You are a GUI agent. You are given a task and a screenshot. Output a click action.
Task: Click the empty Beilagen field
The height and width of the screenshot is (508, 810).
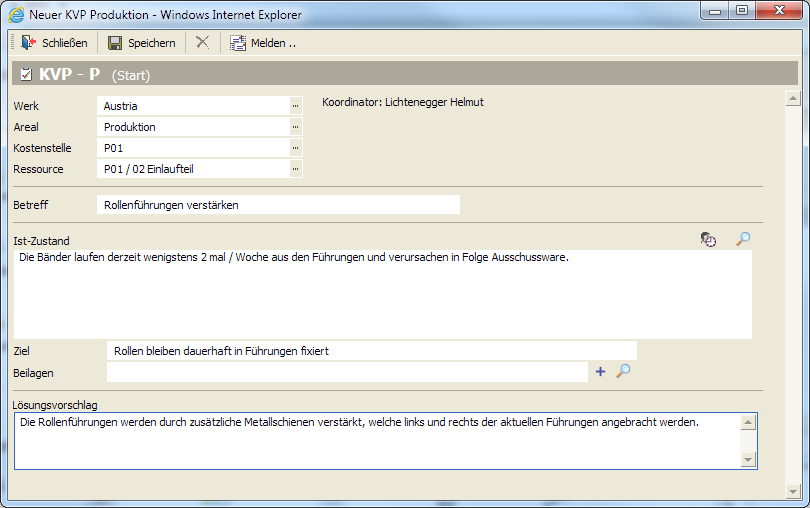pyautogui.click(x=346, y=372)
